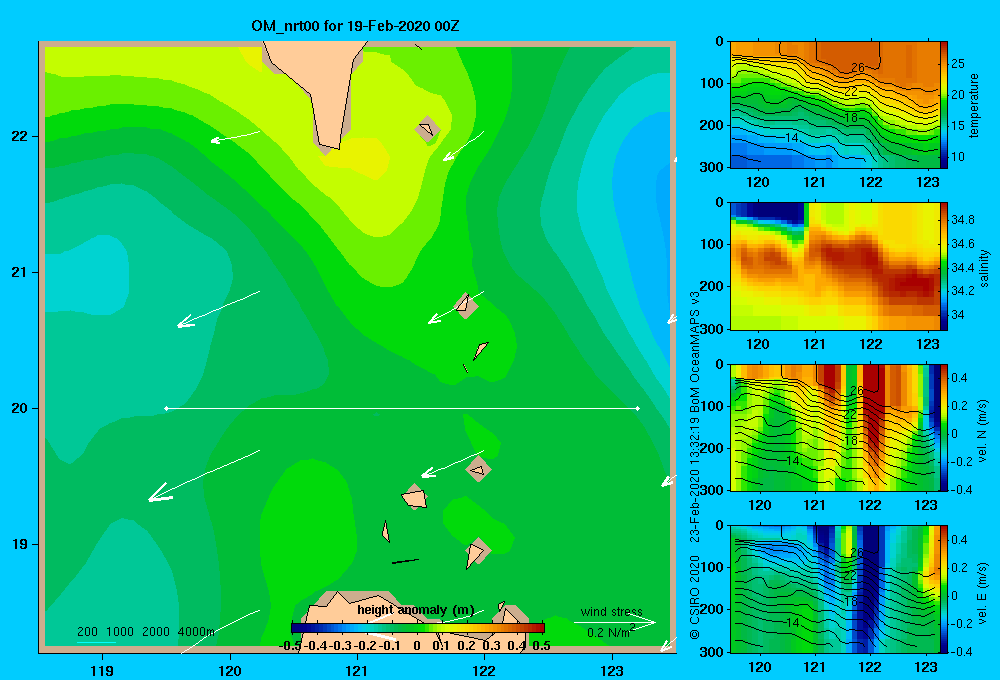Click the 'height anomaly (m)' label

(416, 610)
